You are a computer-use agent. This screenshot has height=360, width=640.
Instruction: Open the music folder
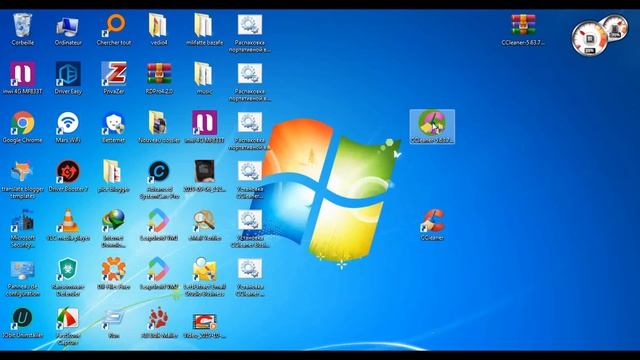(204, 78)
